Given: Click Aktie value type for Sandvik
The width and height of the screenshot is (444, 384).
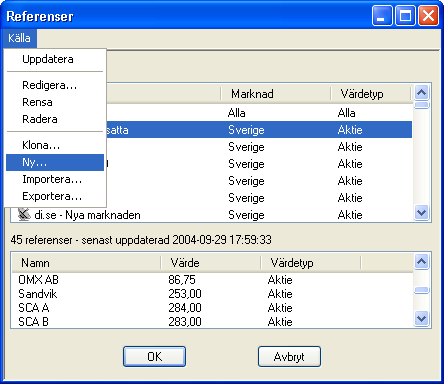Looking at the screenshot, I should 280,294.
